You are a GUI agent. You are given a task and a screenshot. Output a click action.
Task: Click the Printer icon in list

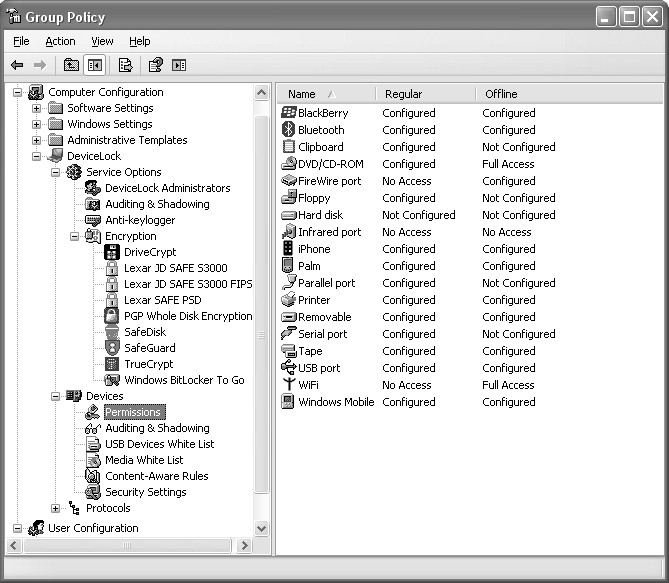pos(289,300)
